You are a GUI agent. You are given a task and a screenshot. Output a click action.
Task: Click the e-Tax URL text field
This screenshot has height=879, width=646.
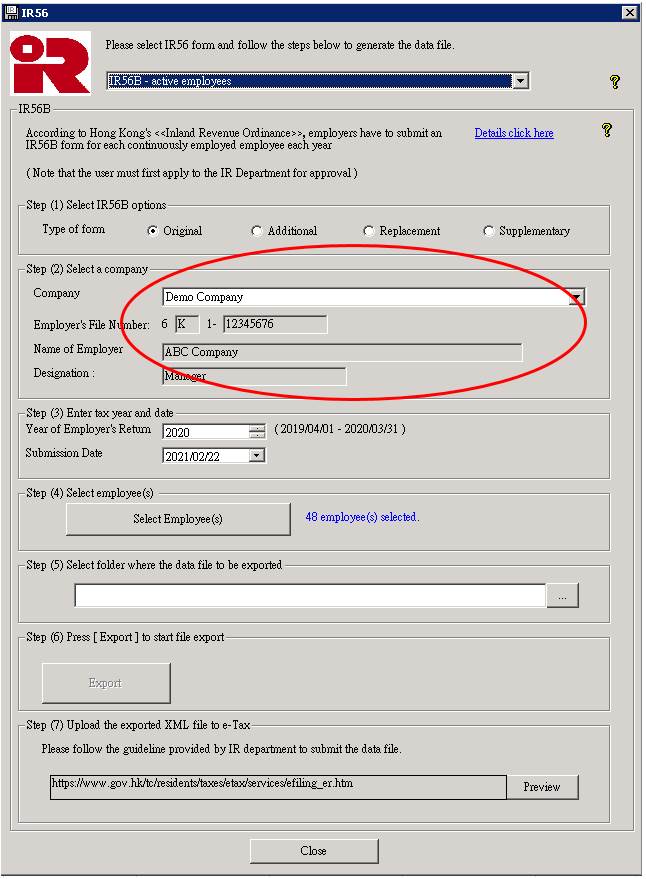click(x=278, y=786)
